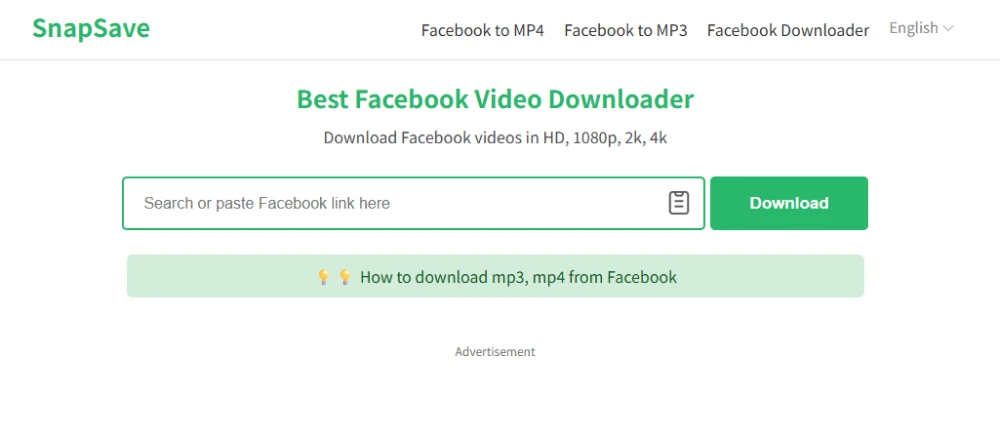Open the Facebook to MP3 page
The image size is (1000, 431).
point(626,30)
